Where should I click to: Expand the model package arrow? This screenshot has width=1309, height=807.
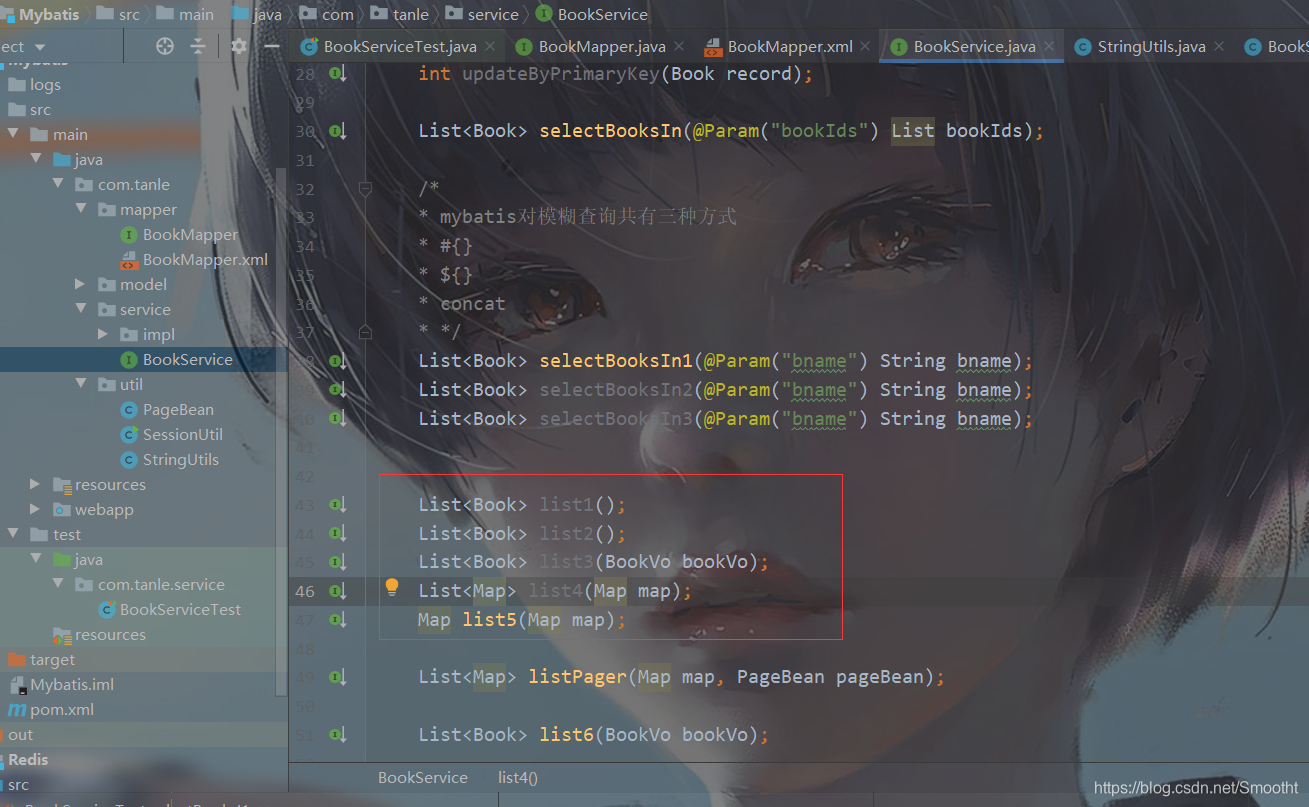click(x=81, y=284)
